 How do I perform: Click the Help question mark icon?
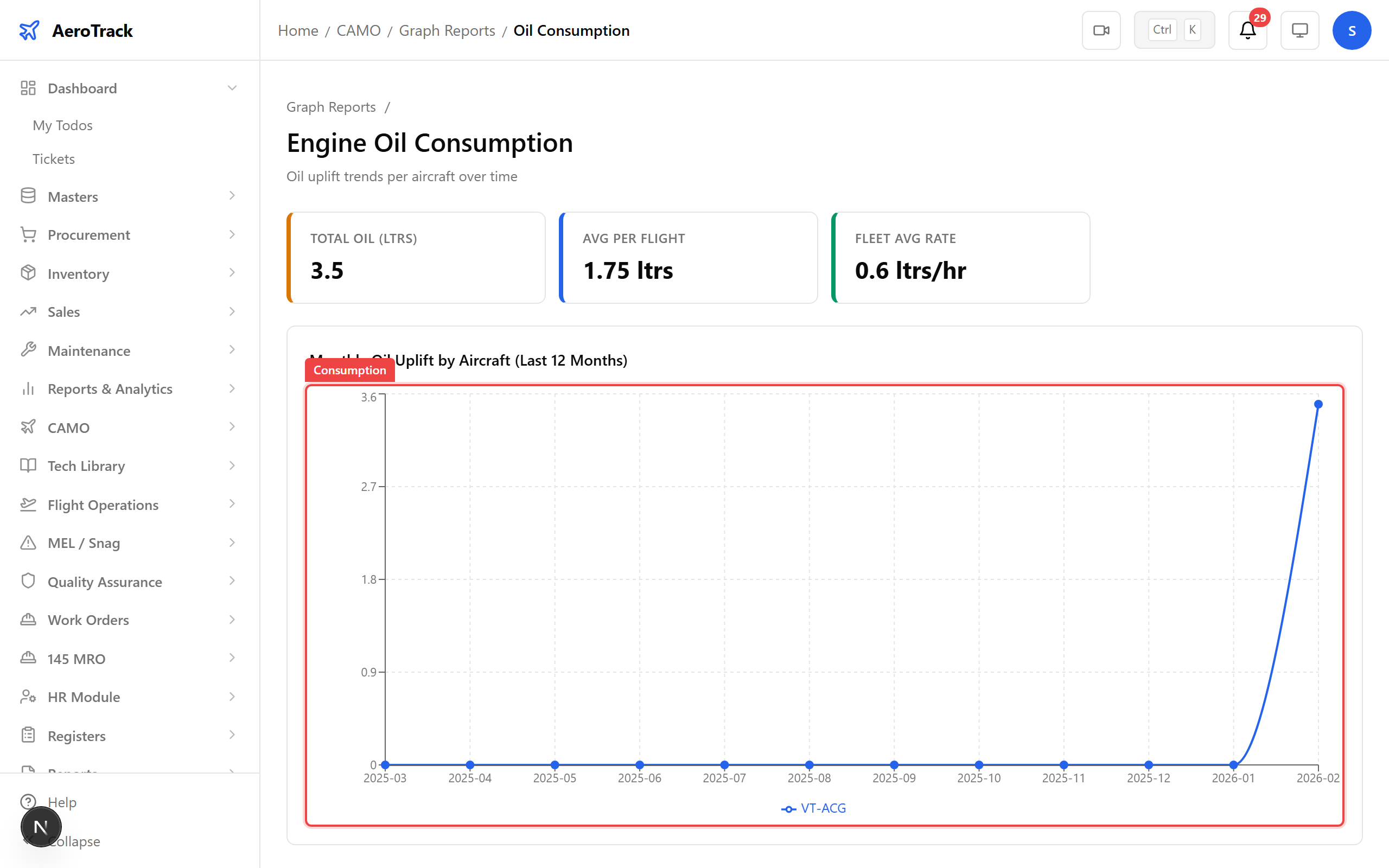(28, 801)
